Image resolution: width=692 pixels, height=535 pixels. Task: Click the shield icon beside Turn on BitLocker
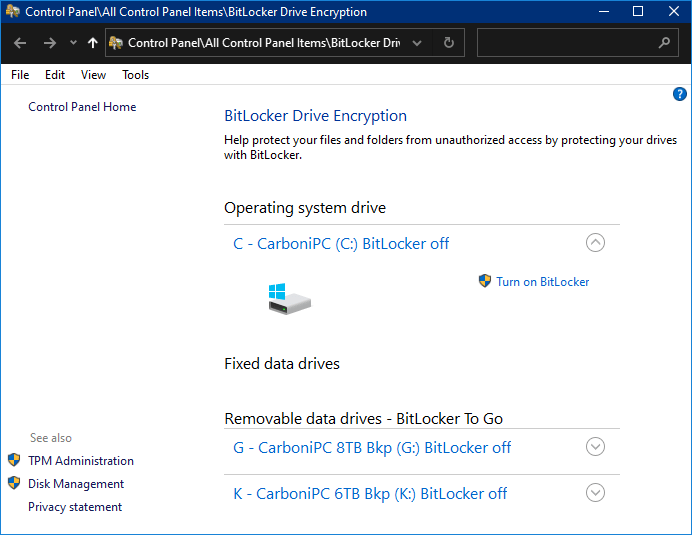(x=485, y=281)
